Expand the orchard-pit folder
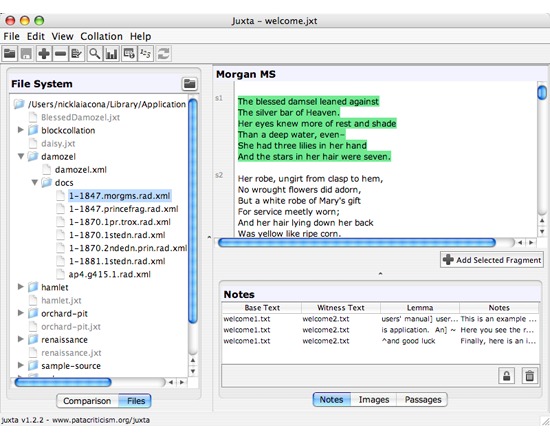Image resolution: width=550 pixels, height=440 pixels. [21, 313]
